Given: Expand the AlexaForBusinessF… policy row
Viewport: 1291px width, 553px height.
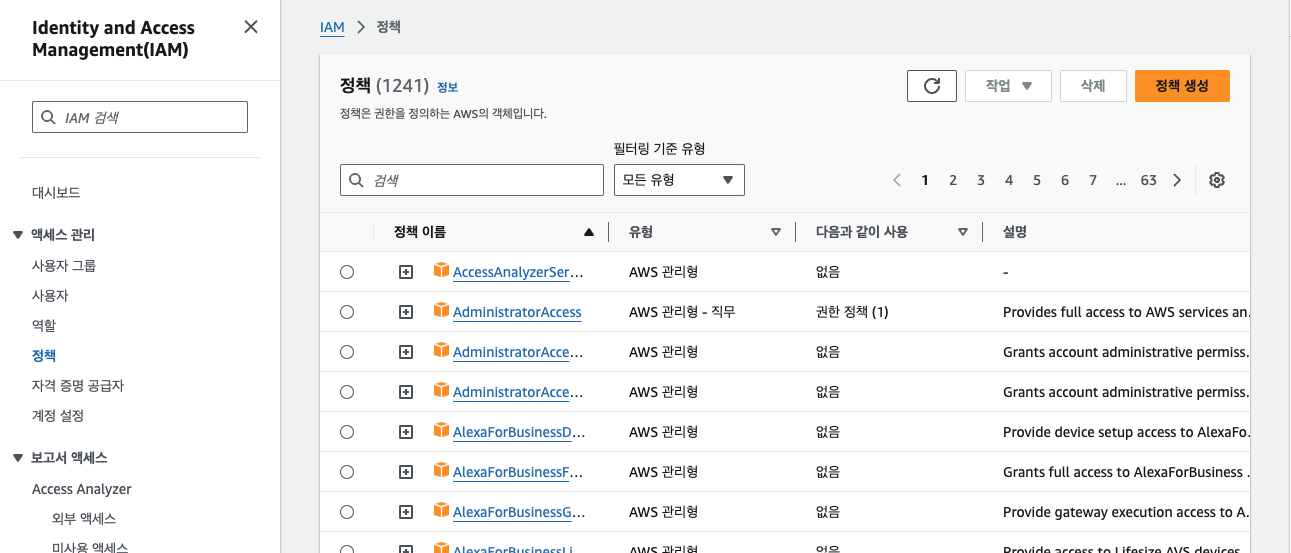Looking at the screenshot, I should [406, 472].
